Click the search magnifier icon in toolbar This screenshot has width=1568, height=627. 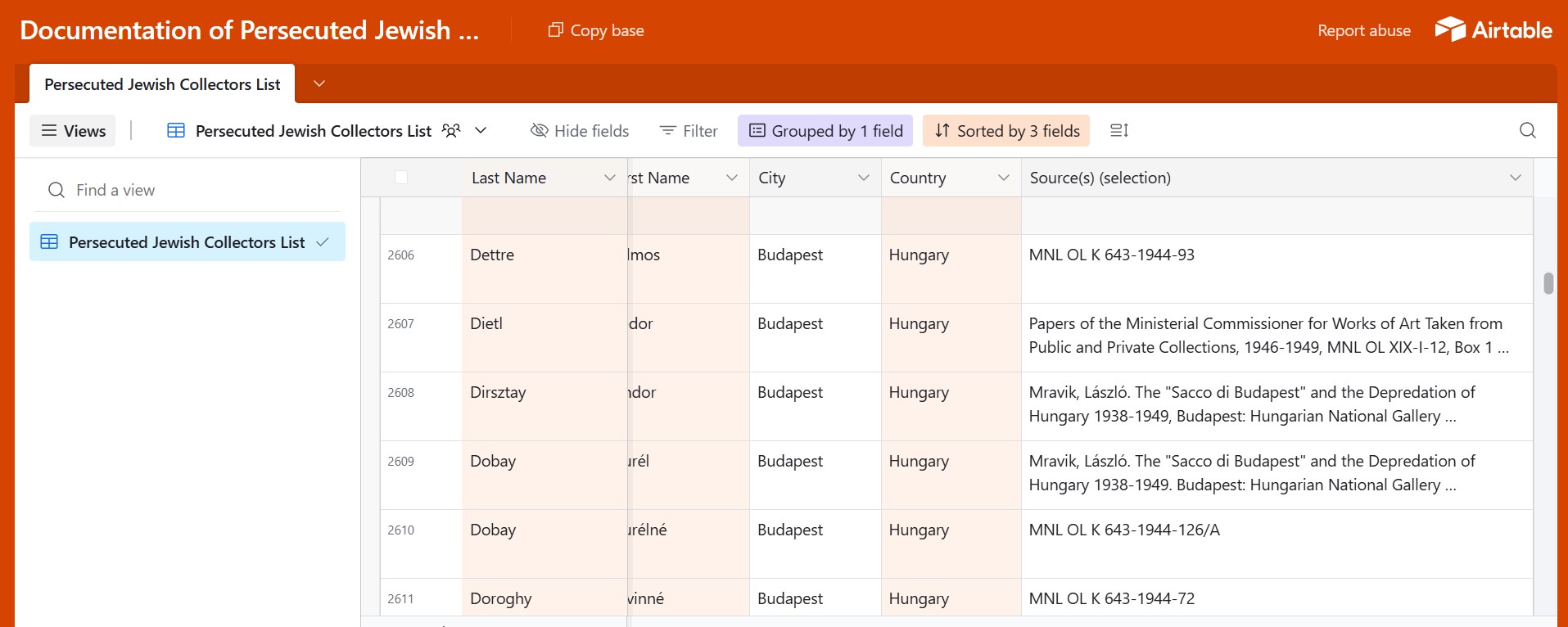tap(1527, 131)
